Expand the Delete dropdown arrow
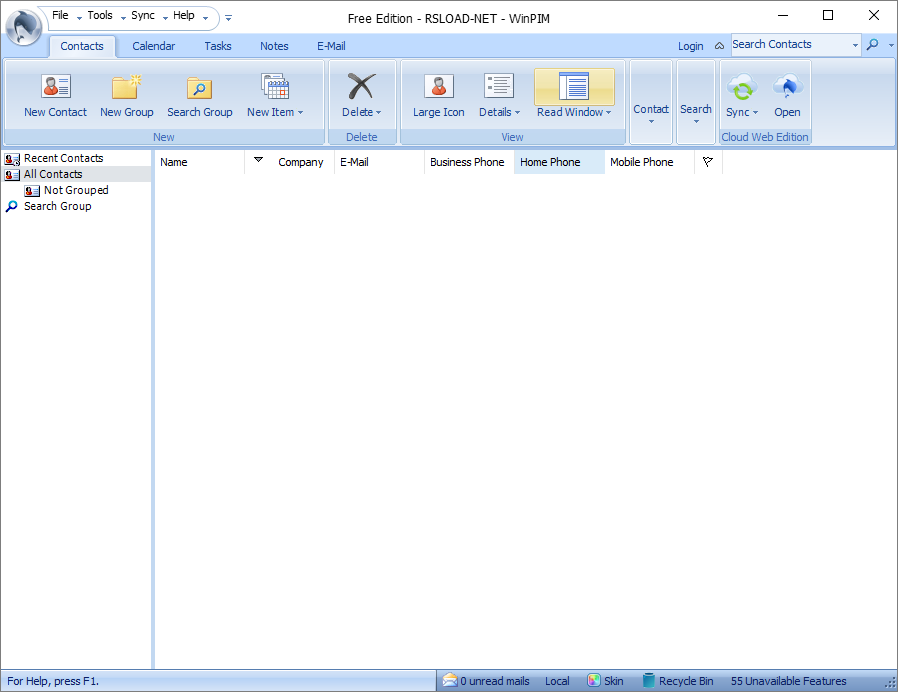Viewport: 898px width, 692px height. (378, 113)
